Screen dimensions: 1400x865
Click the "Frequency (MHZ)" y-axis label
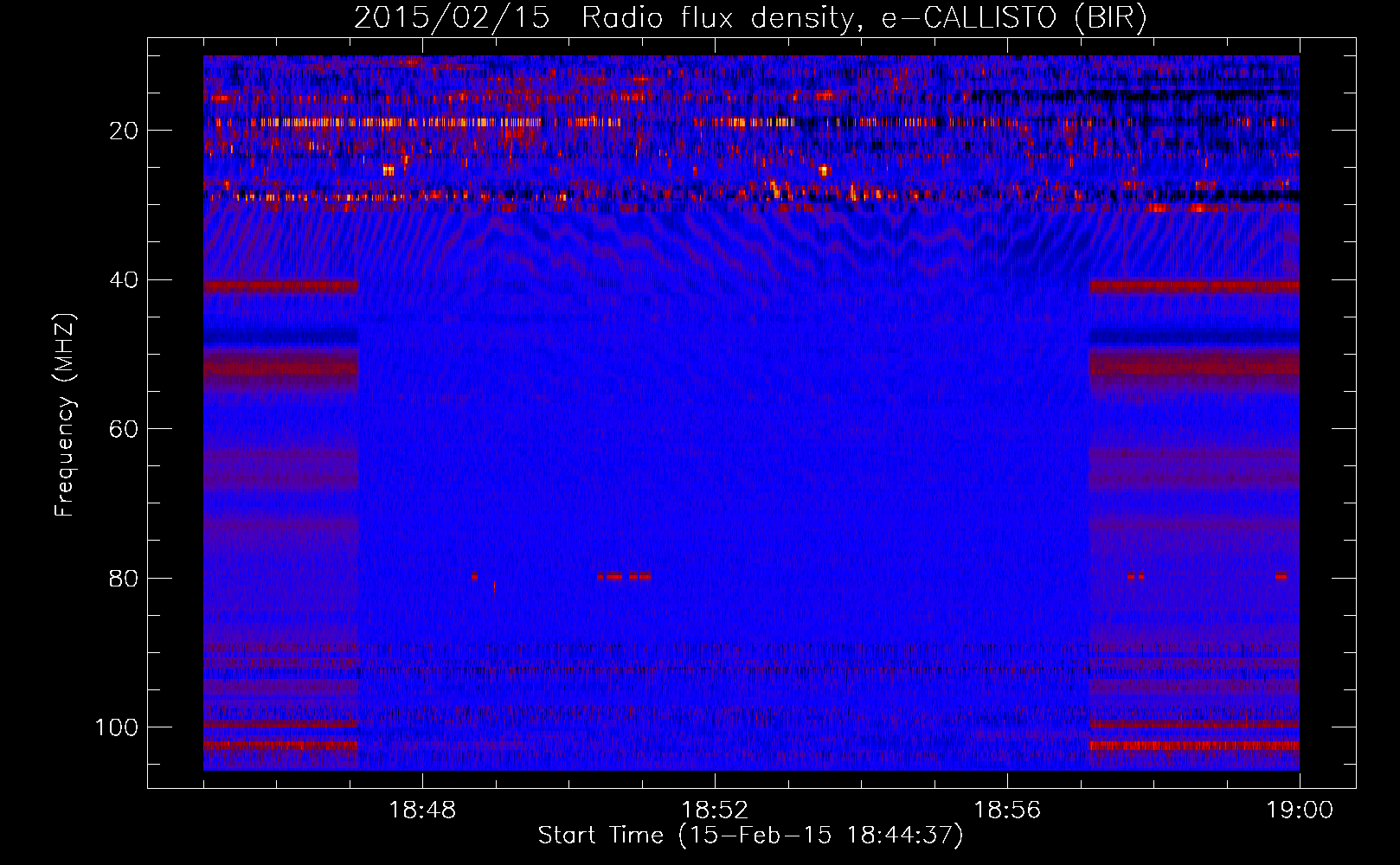click(x=65, y=415)
